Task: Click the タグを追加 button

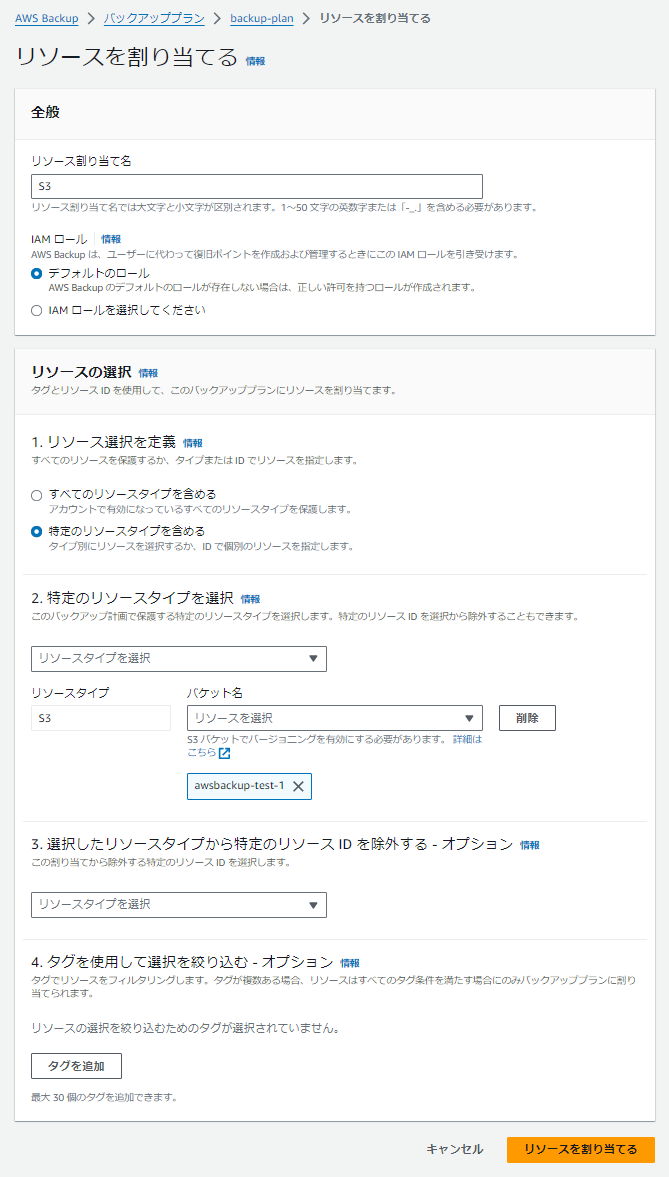Action: point(75,1066)
